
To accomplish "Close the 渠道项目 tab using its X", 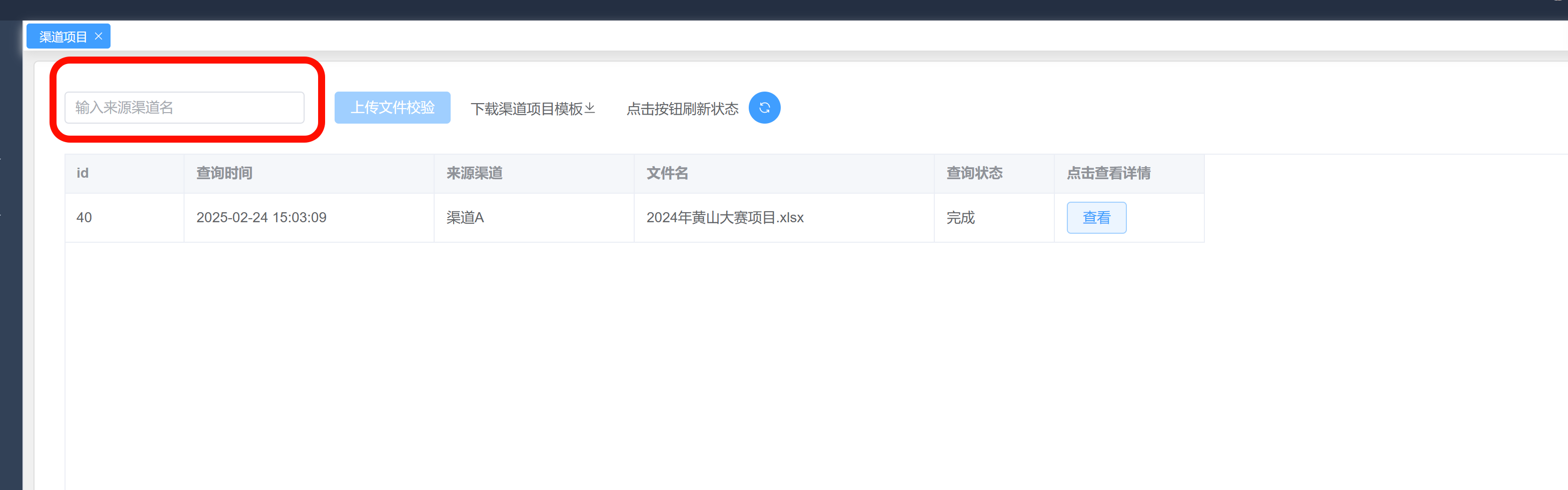I will (99, 37).
